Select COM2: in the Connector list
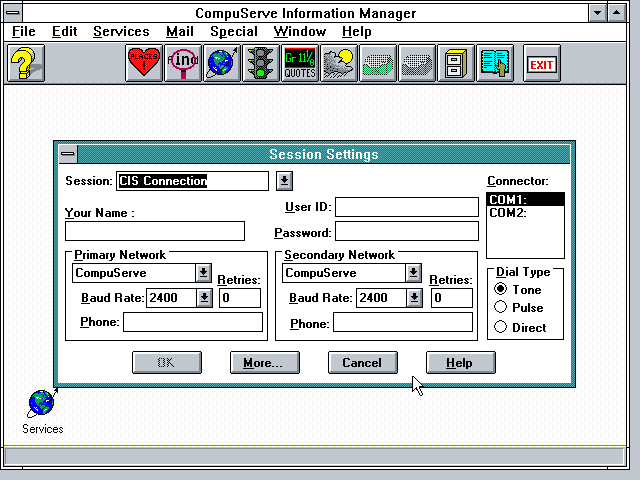This screenshot has width=640, height=480. click(x=525, y=213)
